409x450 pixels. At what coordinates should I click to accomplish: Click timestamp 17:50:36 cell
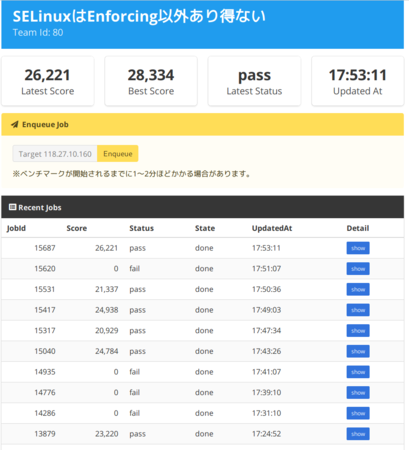tap(266, 289)
